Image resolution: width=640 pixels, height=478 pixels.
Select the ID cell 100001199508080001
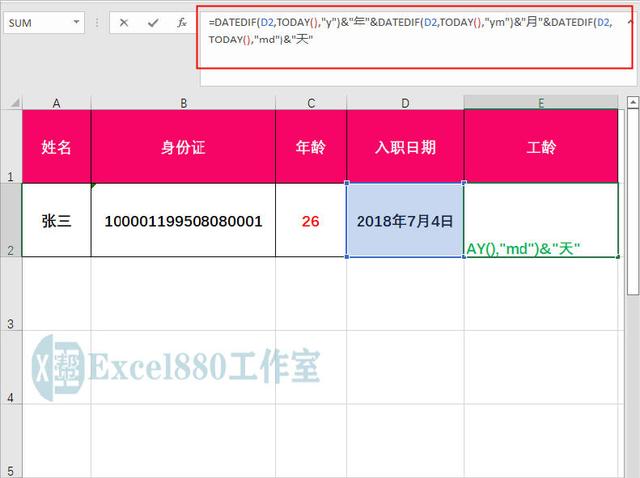(x=183, y=220)
